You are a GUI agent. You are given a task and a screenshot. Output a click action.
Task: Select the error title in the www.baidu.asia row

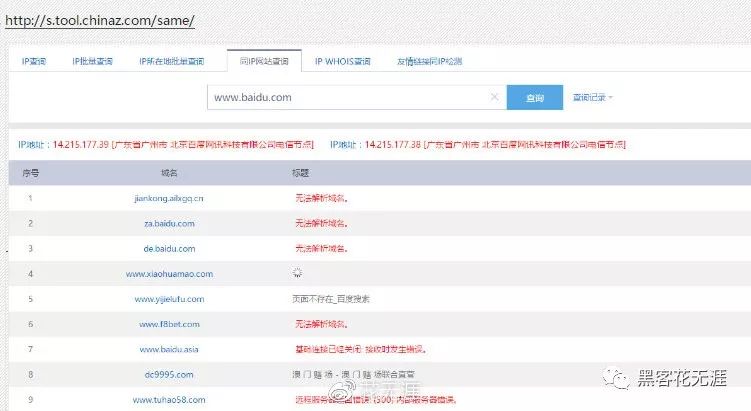(361, 349)
